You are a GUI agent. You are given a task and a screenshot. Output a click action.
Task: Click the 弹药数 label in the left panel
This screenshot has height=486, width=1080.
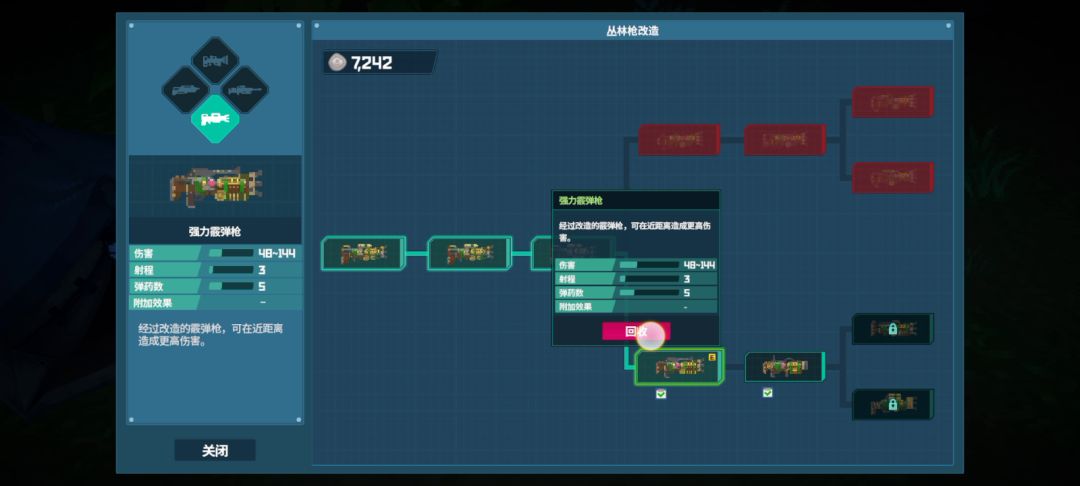[x=149, y=286]
